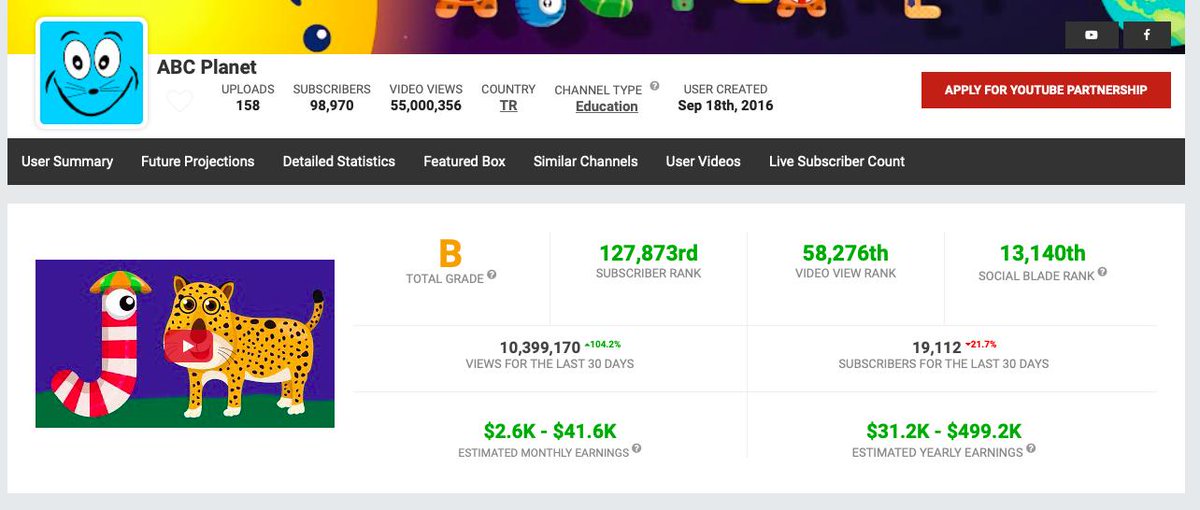1200x510 pixels.
Task: Click the $31.2K - $499.2K yearly earnings
Action: click(944, 431)
